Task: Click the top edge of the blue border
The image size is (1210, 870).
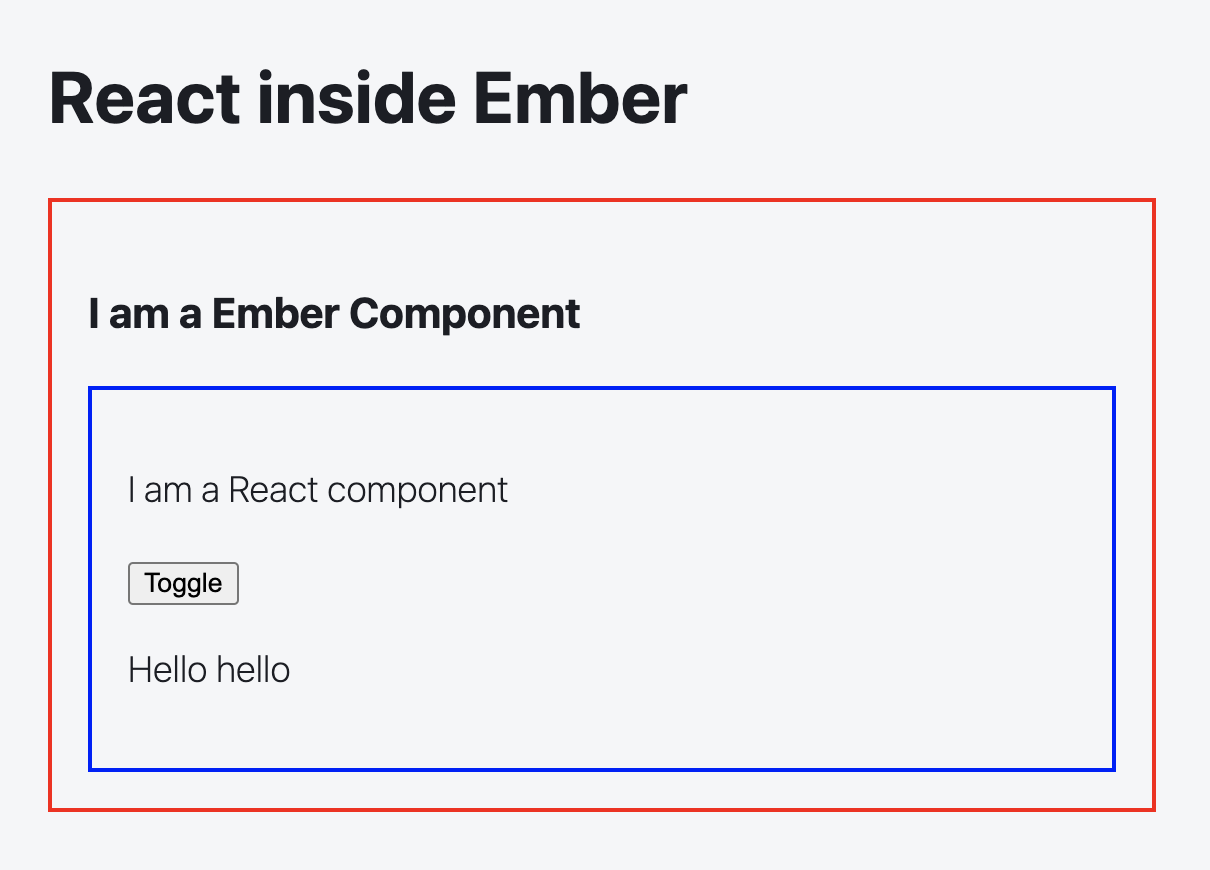Action: 600,388
